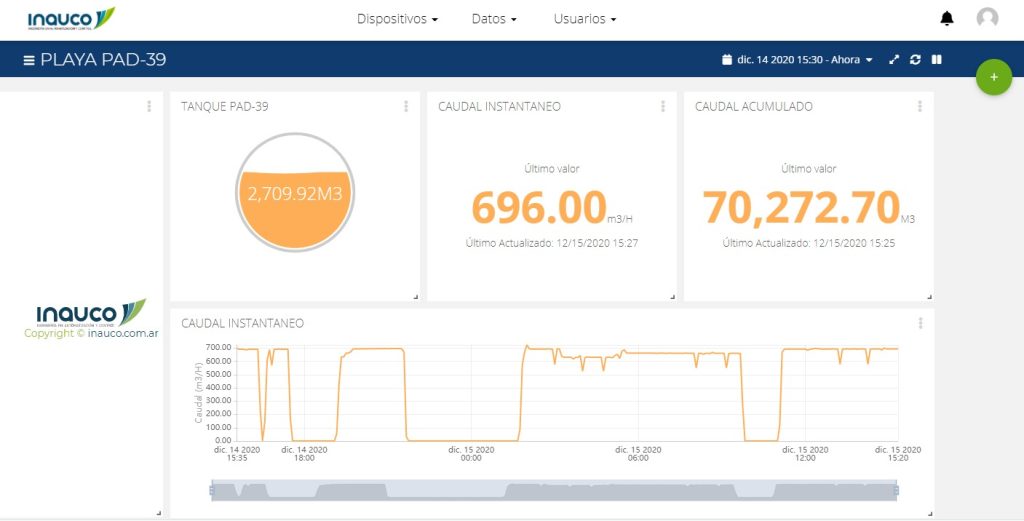Image resolution: width=1024 pixels, height=521 pixels.
Task: Open options for top CAUDAL INSTANTANEO widget
Action: click(663, 106)
